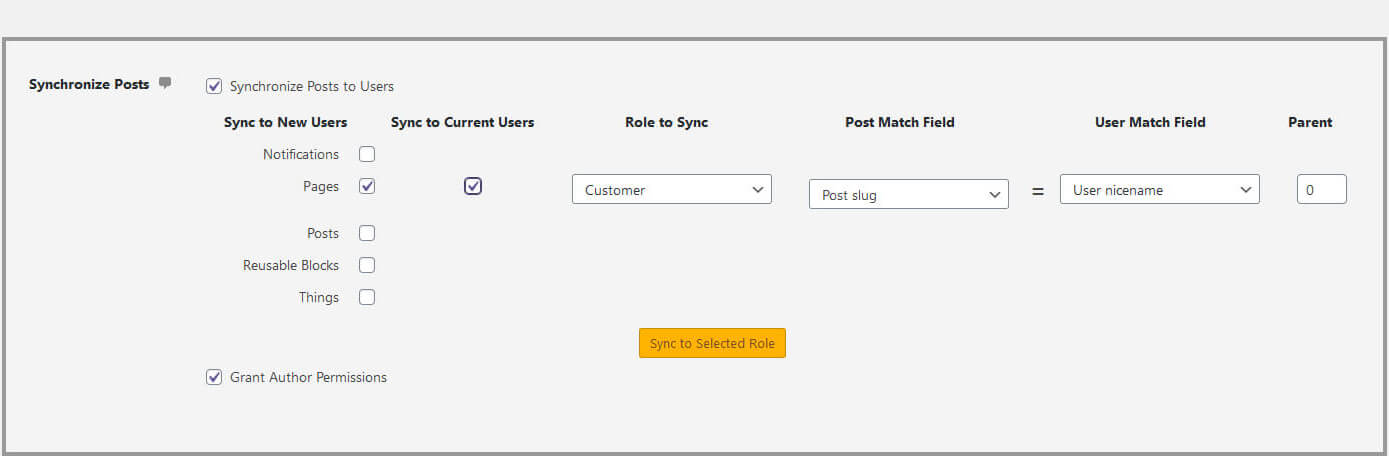Click the Post Match Field column header
The width and height of the screenshot is (1389, 456).
coord(899,122)
